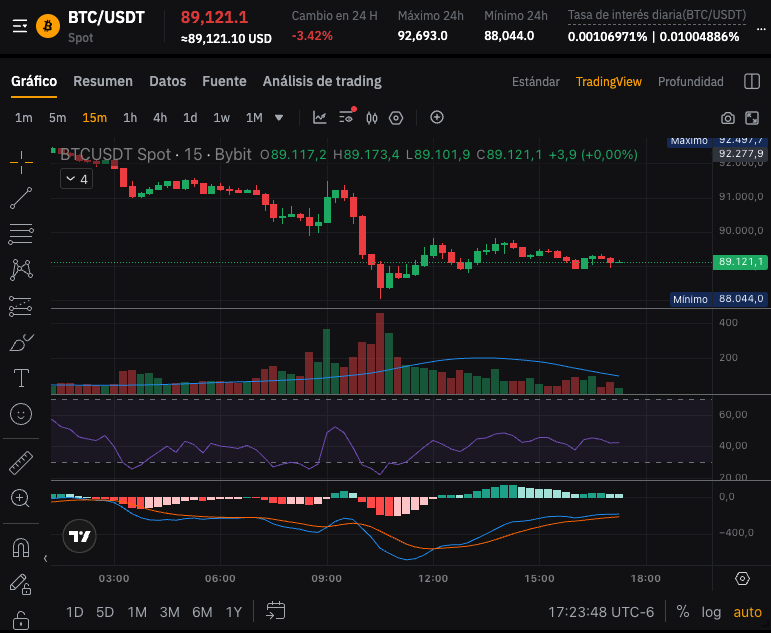The image size is (771, 633).
Task: Select the 6M date range
Action: click(202, 612)
